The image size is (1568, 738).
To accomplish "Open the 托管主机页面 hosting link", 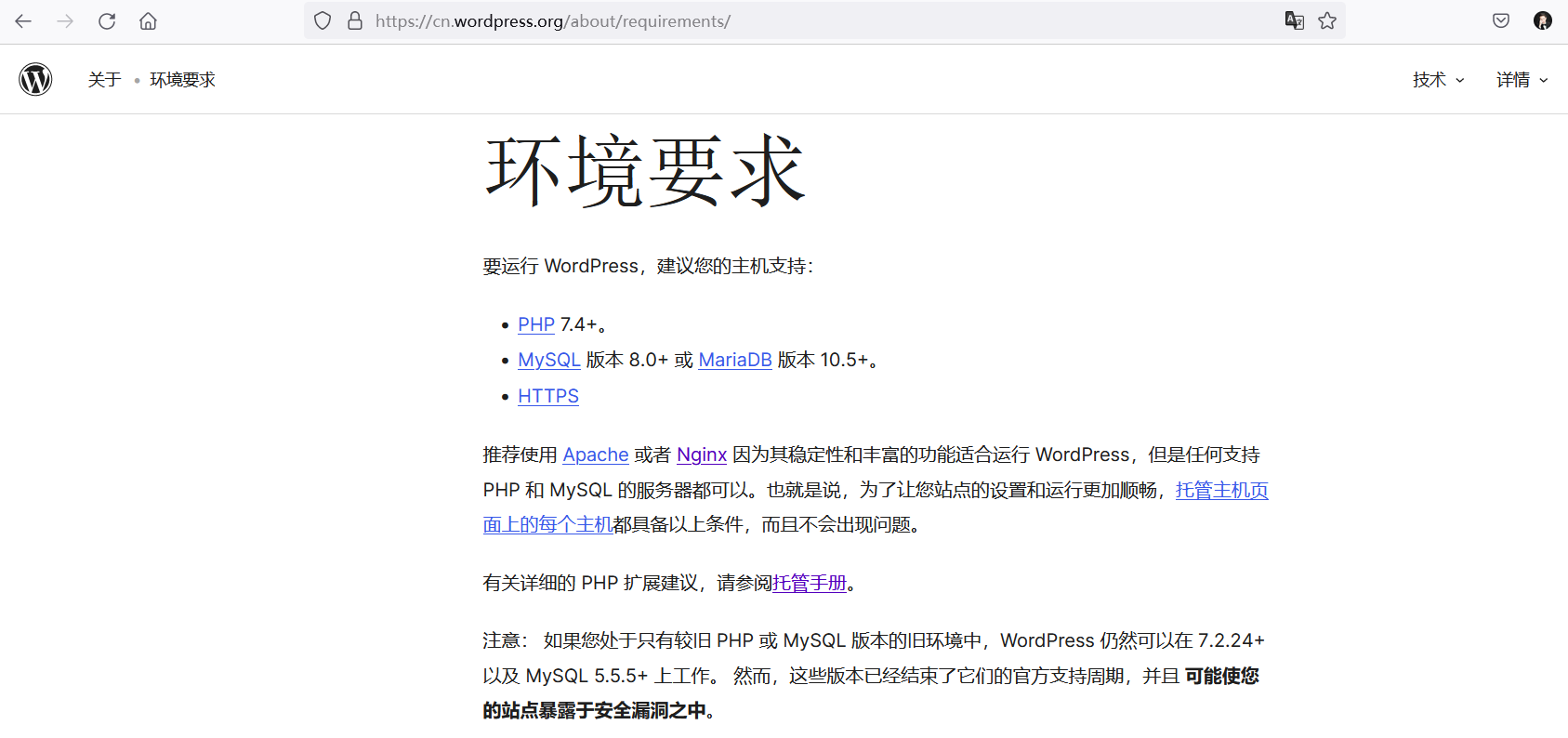I will pos(1221,490).
